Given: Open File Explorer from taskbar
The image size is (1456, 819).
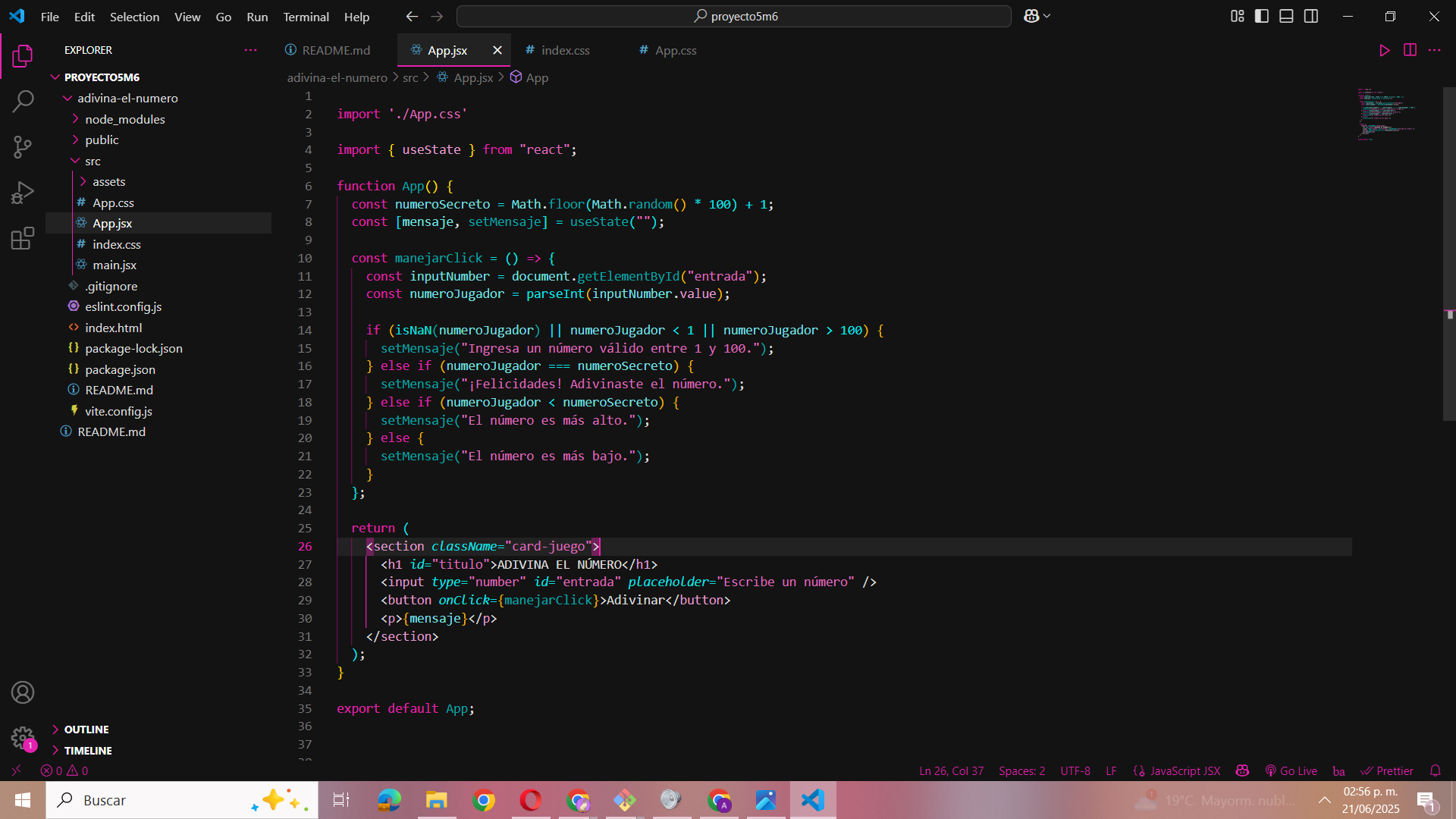Looking at the screenshot, I should [436, 800].
